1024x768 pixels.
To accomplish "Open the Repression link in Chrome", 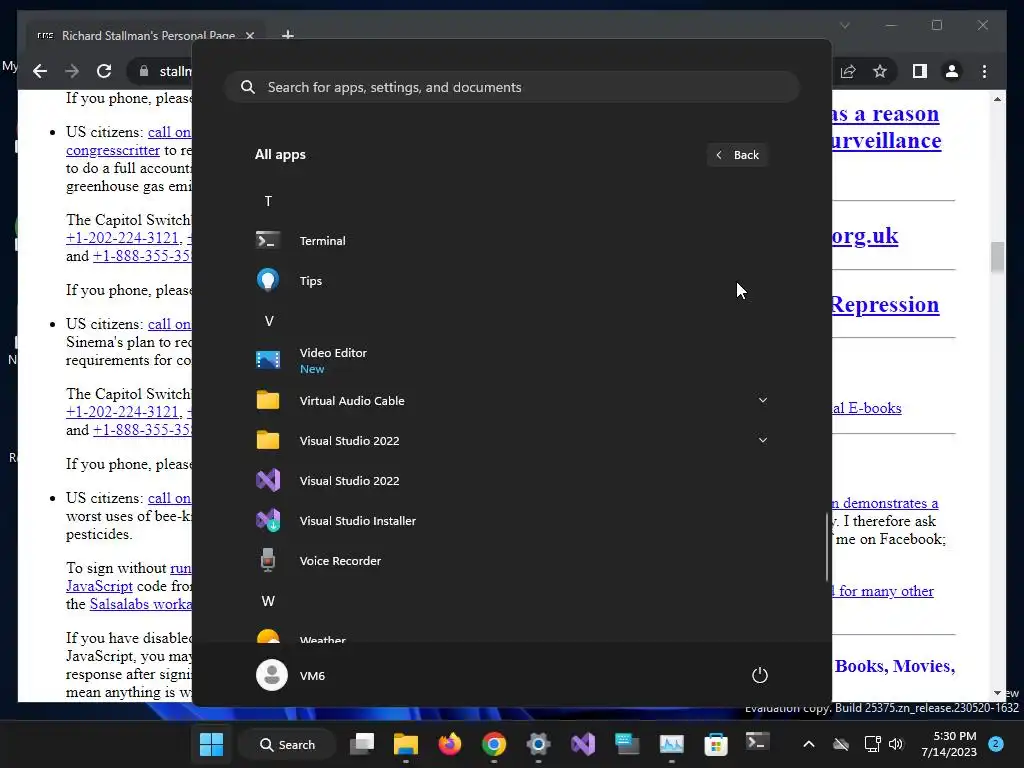I will 886,304.
